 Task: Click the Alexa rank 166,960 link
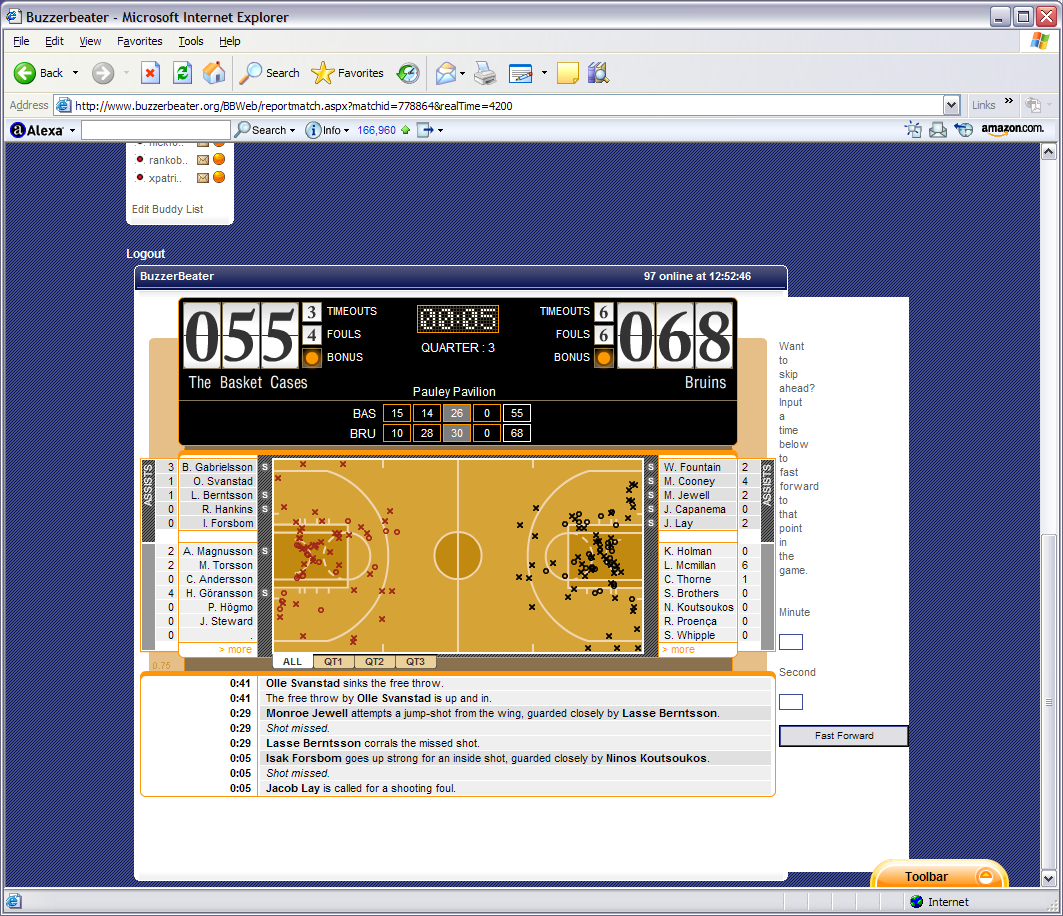point(376,130)
